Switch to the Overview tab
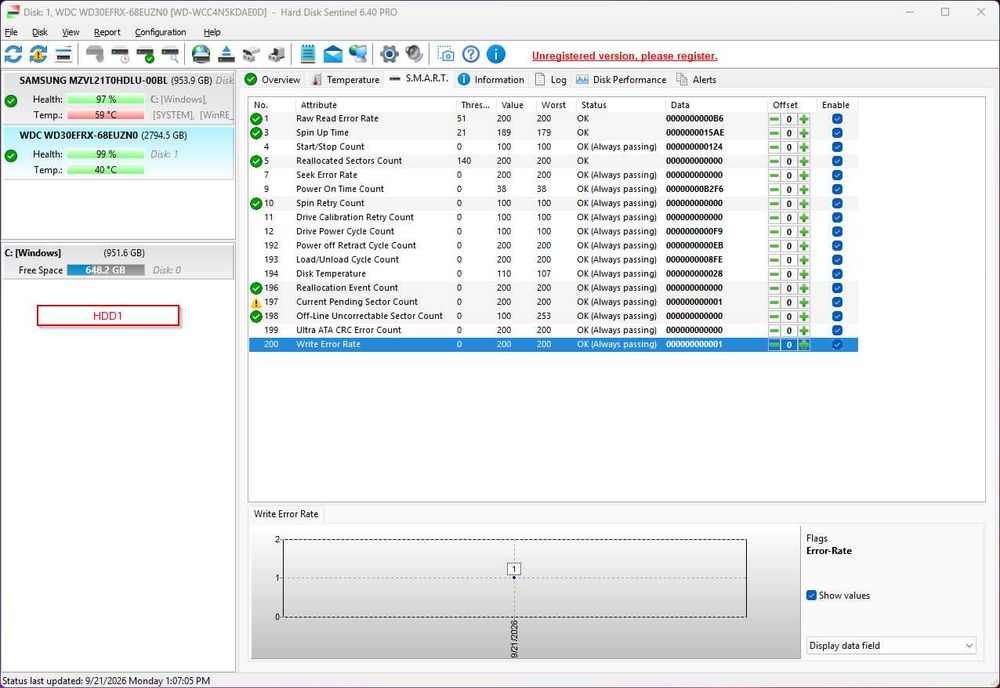Viewport: 1000px width, 688px height. click(x=272, y=79)
